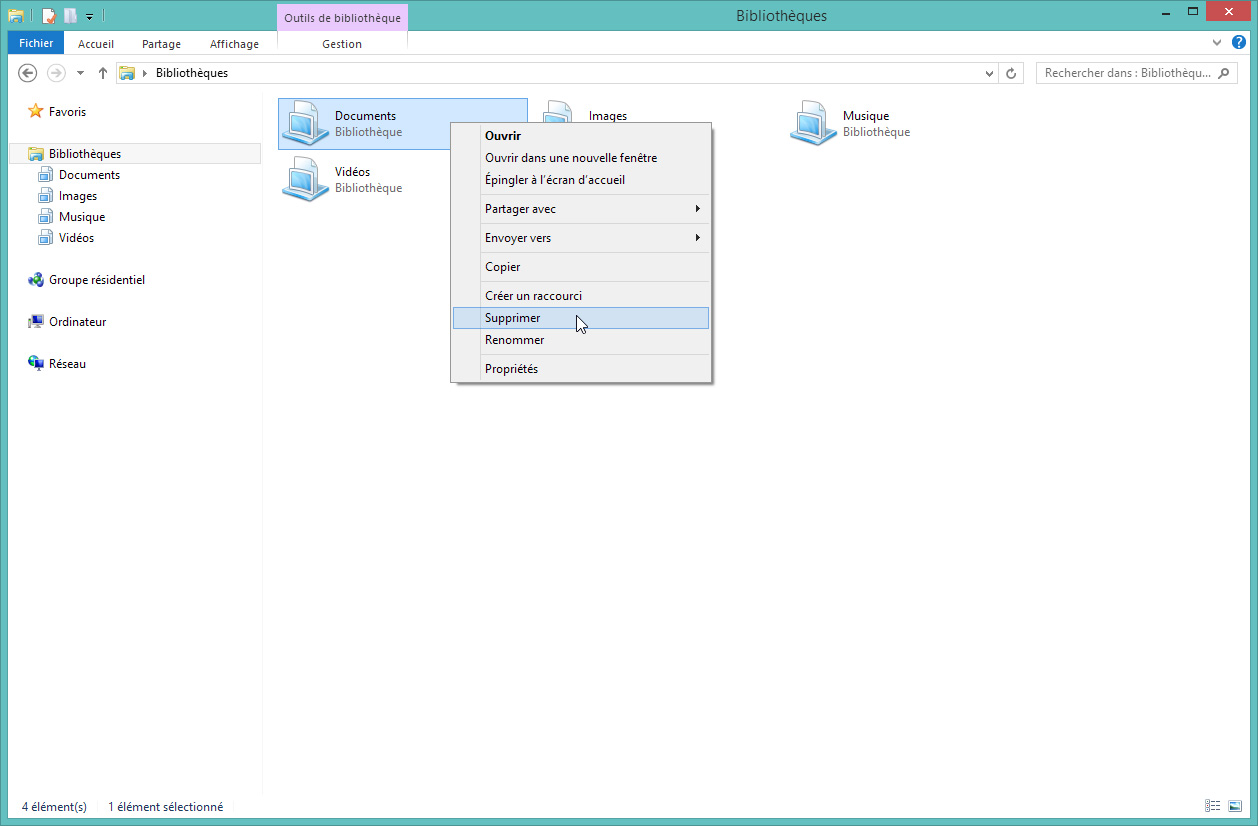Click the library icon in the address bar
This screenshot has height=826, width=1258.
tap(128, 73)
